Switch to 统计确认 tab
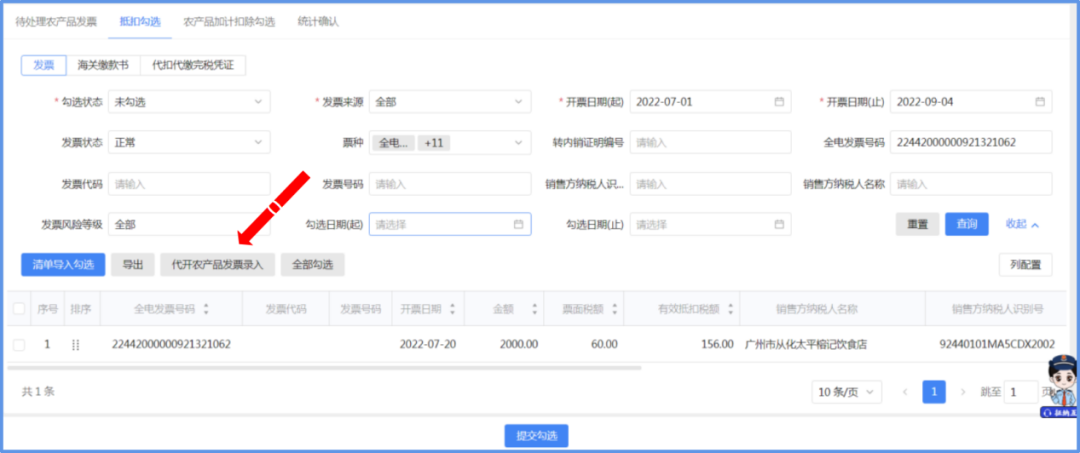Image resolution: width=1080 pixels, height=453 pixels. coord(318,21)
